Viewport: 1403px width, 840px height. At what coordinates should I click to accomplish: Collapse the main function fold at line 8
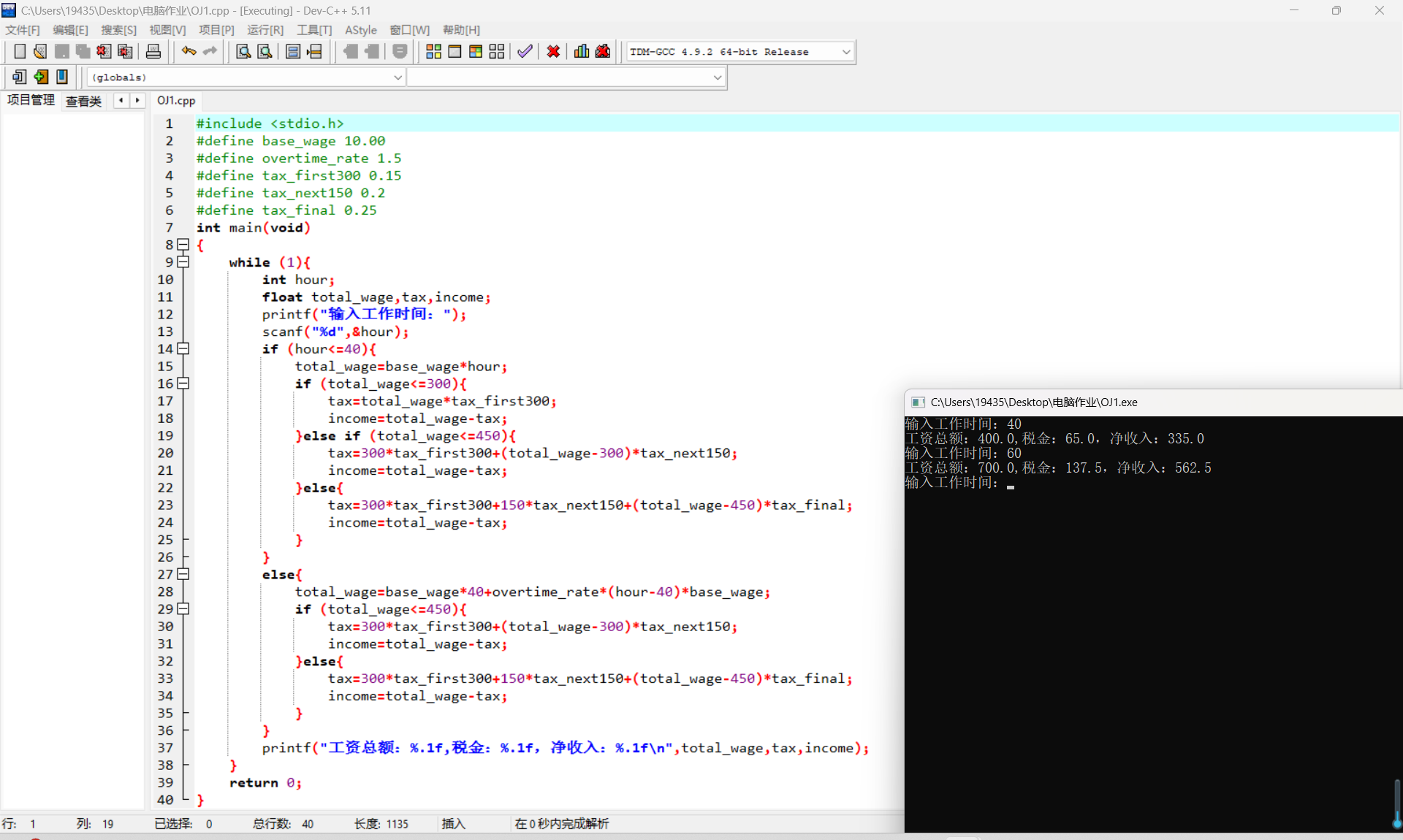pyautogui.click(x=183, y=245)
